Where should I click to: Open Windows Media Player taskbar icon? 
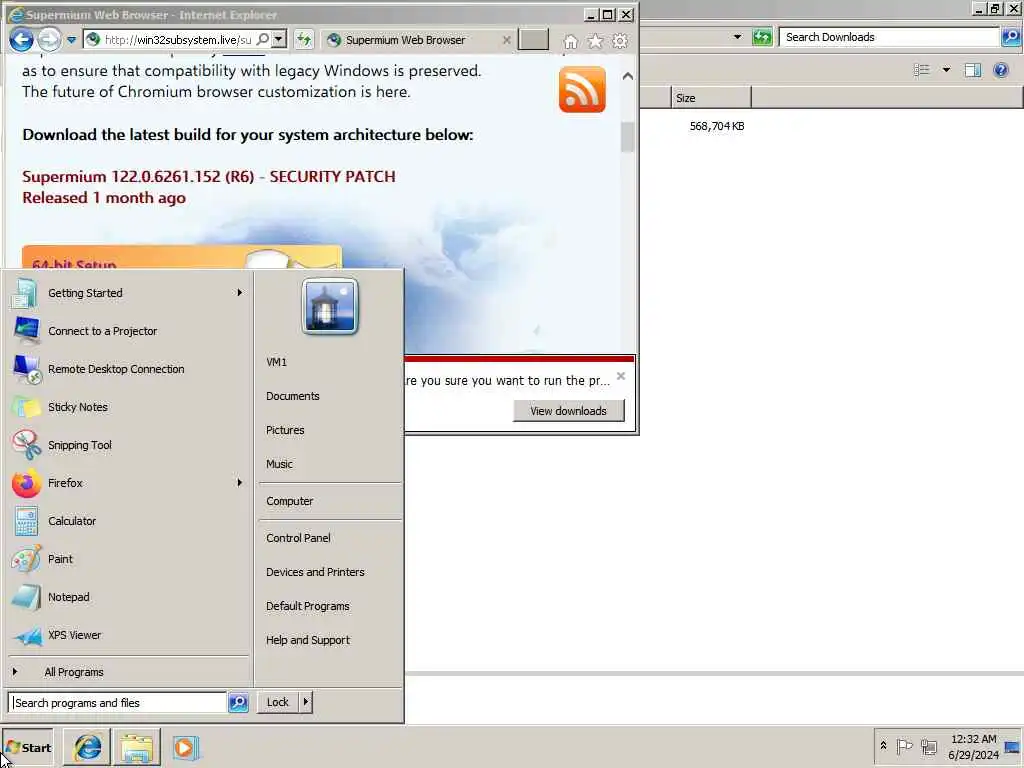[x=185, y=748]
